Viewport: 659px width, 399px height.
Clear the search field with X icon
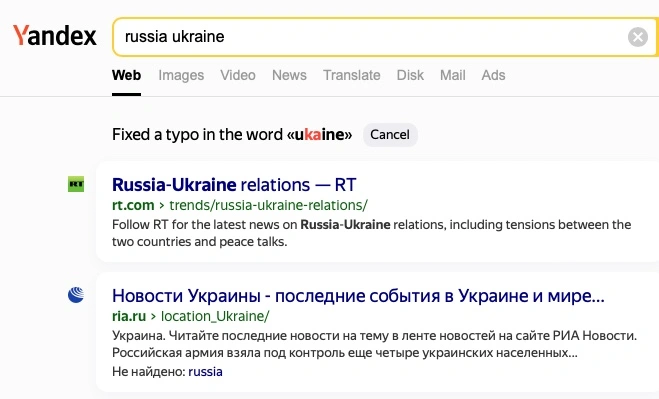[x=638, y=37]
